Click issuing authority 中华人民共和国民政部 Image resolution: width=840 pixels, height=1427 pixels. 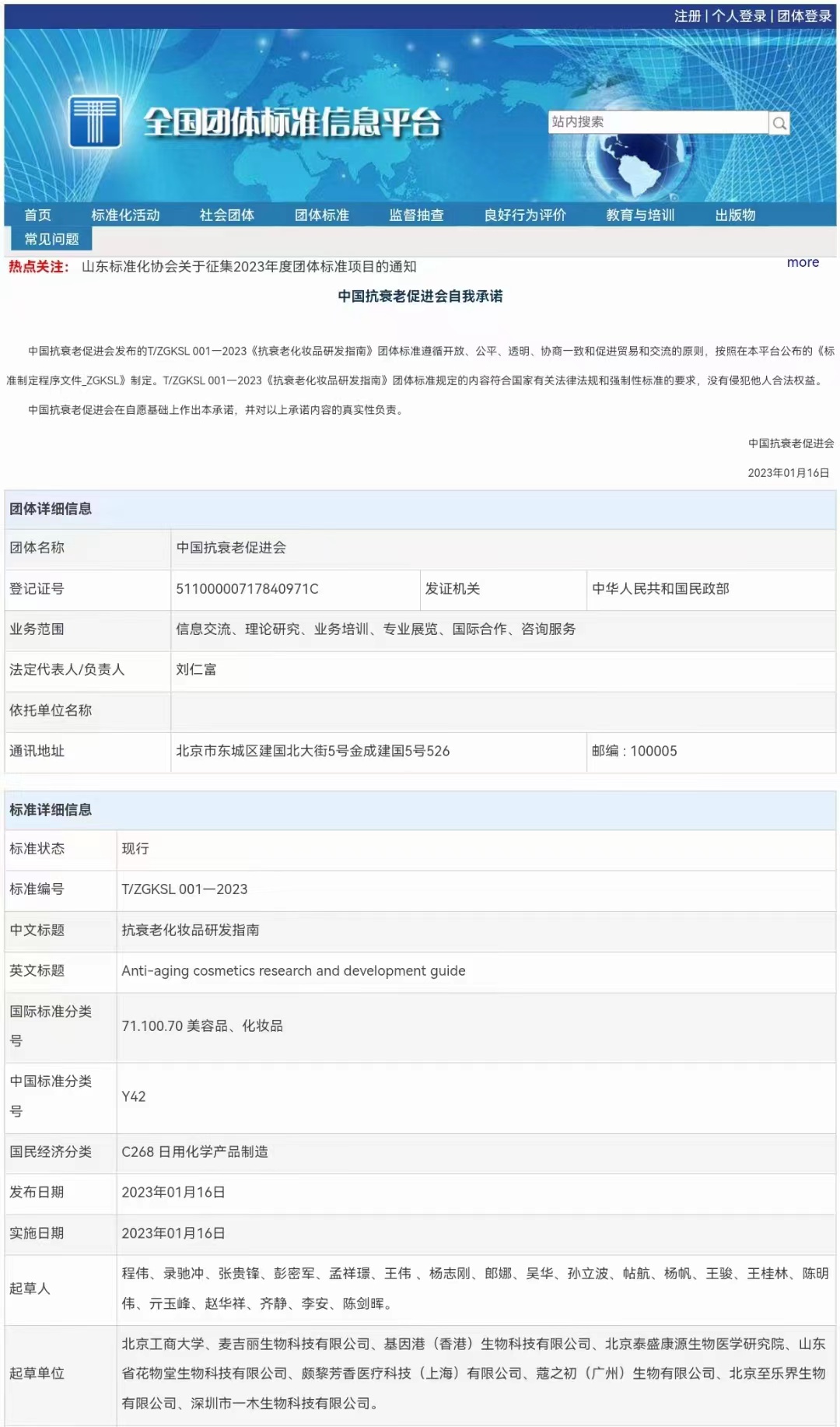pyautogui.click(x=660, y=589)
